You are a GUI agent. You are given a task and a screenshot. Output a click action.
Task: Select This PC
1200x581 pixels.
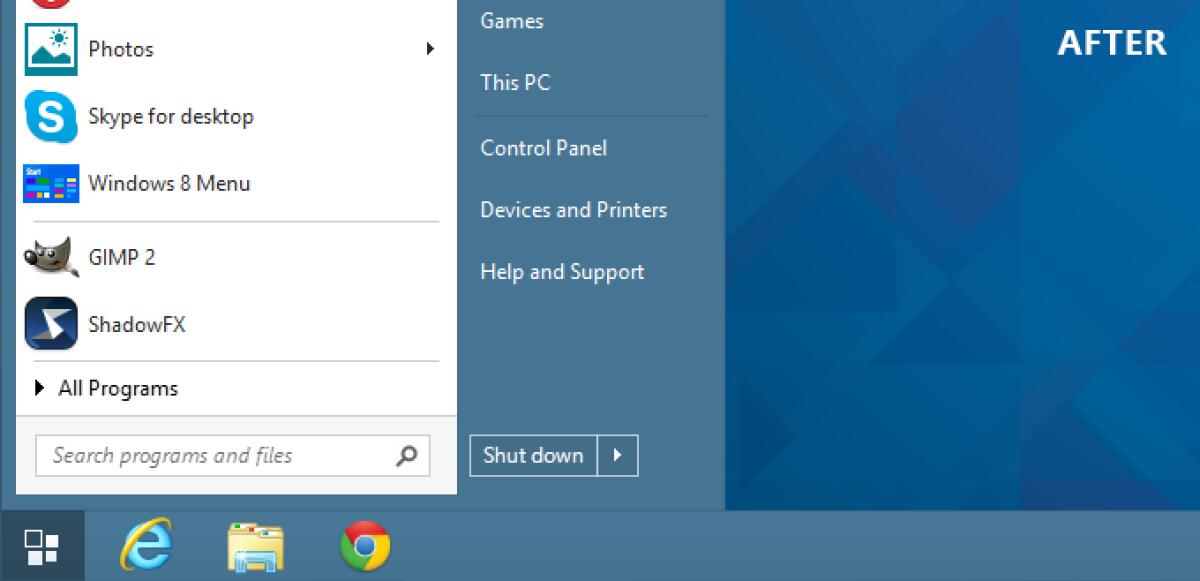(514, 82)
